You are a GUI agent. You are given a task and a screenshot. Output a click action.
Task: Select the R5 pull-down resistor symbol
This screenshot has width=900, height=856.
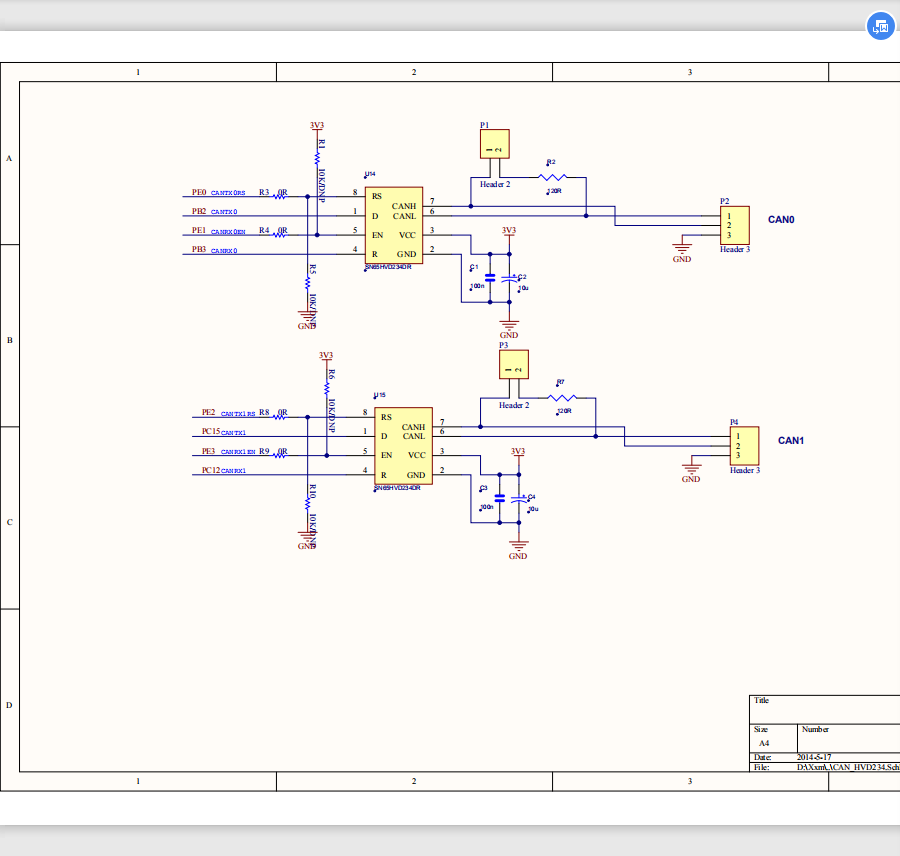click(x=308, y=283)
